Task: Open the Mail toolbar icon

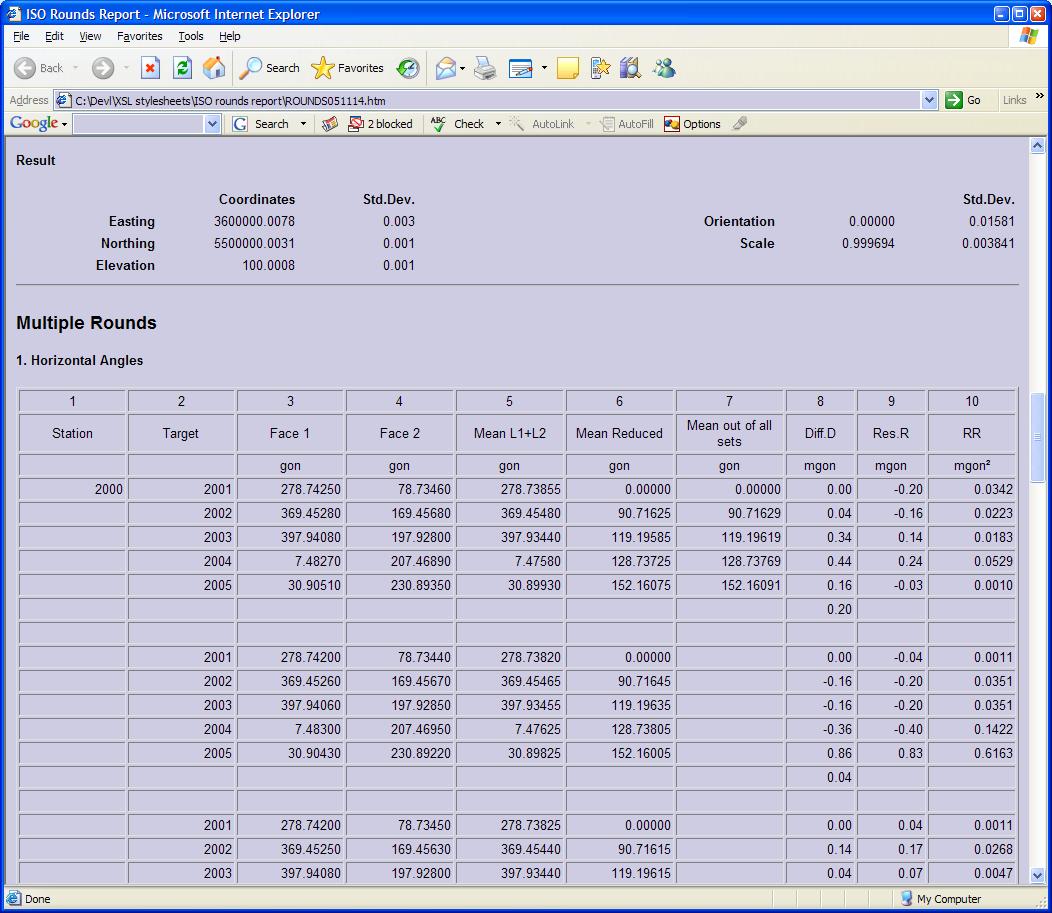Action: (x=446, y=68)
